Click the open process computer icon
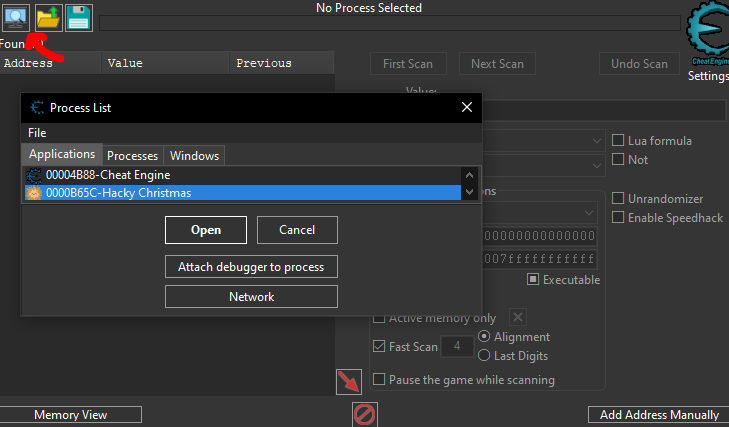Viewport: 729px width, 427px height. tap(16, 18)
